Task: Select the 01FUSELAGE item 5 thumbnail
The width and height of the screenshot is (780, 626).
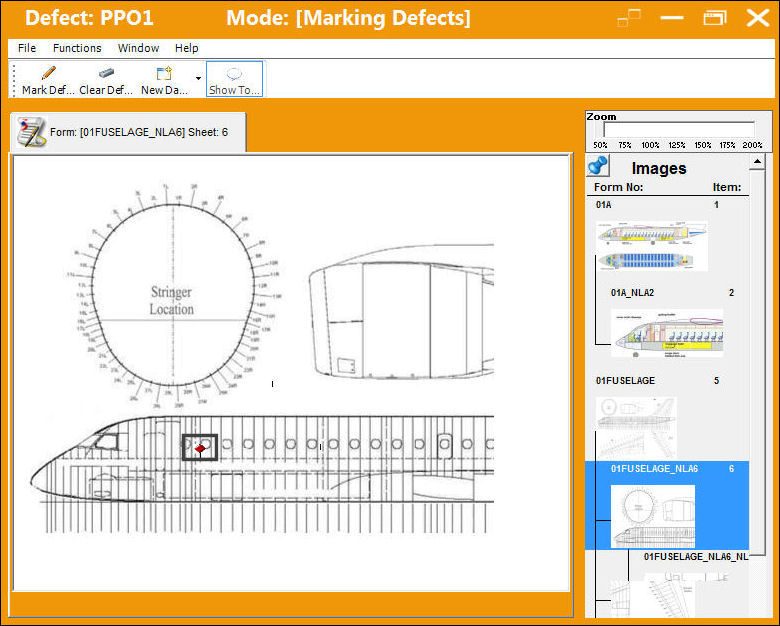Action: pos(636,428)
